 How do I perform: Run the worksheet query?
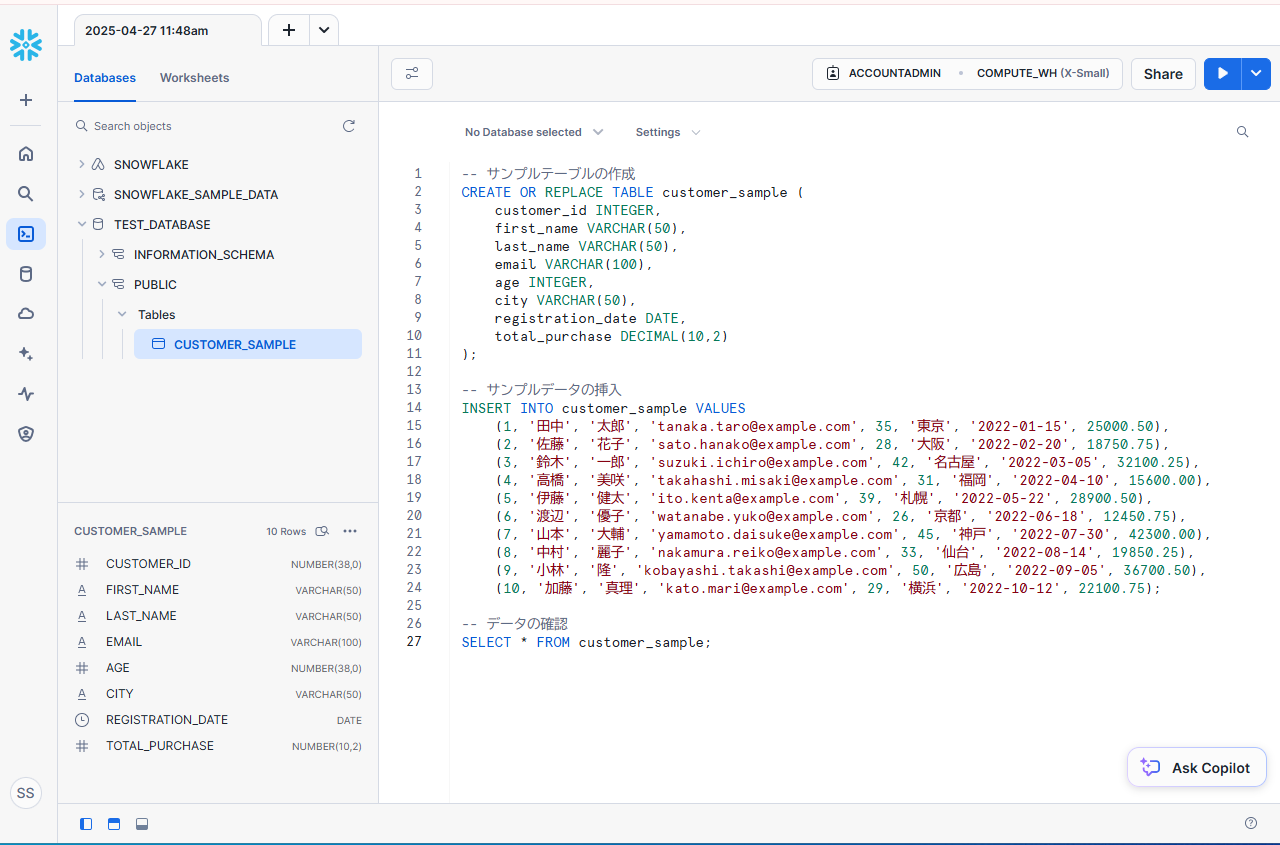1222,74
